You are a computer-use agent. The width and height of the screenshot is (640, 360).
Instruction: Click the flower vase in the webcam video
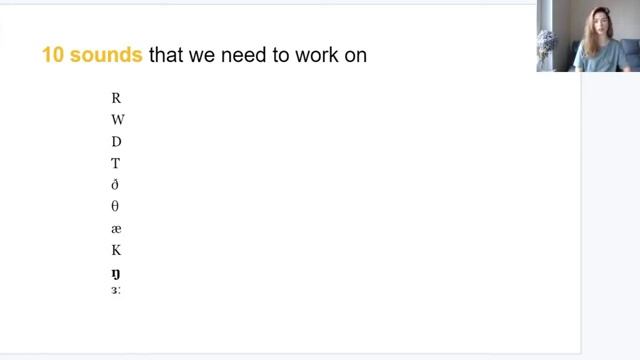[546, 48]
